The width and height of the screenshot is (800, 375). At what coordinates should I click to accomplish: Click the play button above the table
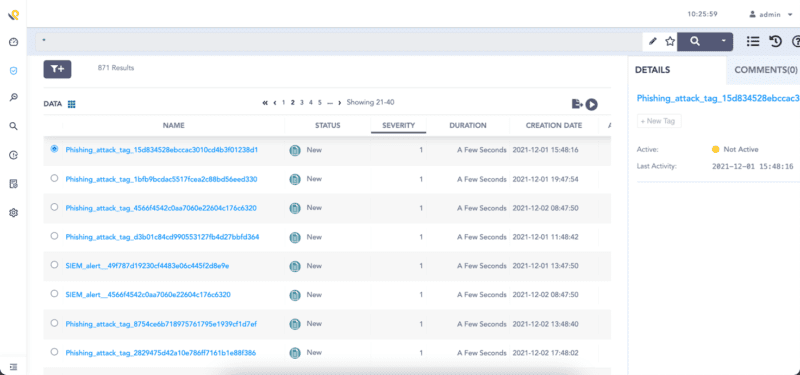[591, 104]
